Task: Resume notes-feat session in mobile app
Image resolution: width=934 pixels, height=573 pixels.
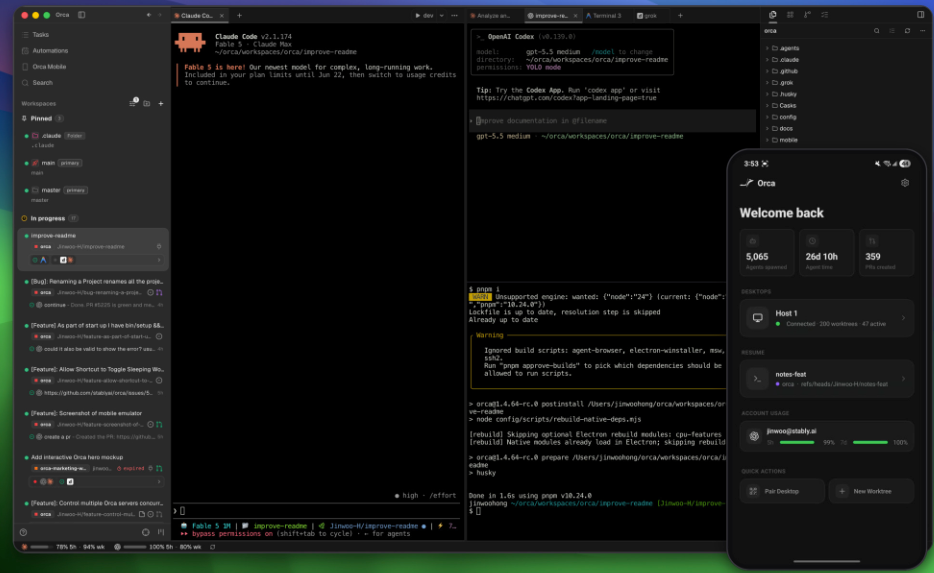Action: pos(827,379)
